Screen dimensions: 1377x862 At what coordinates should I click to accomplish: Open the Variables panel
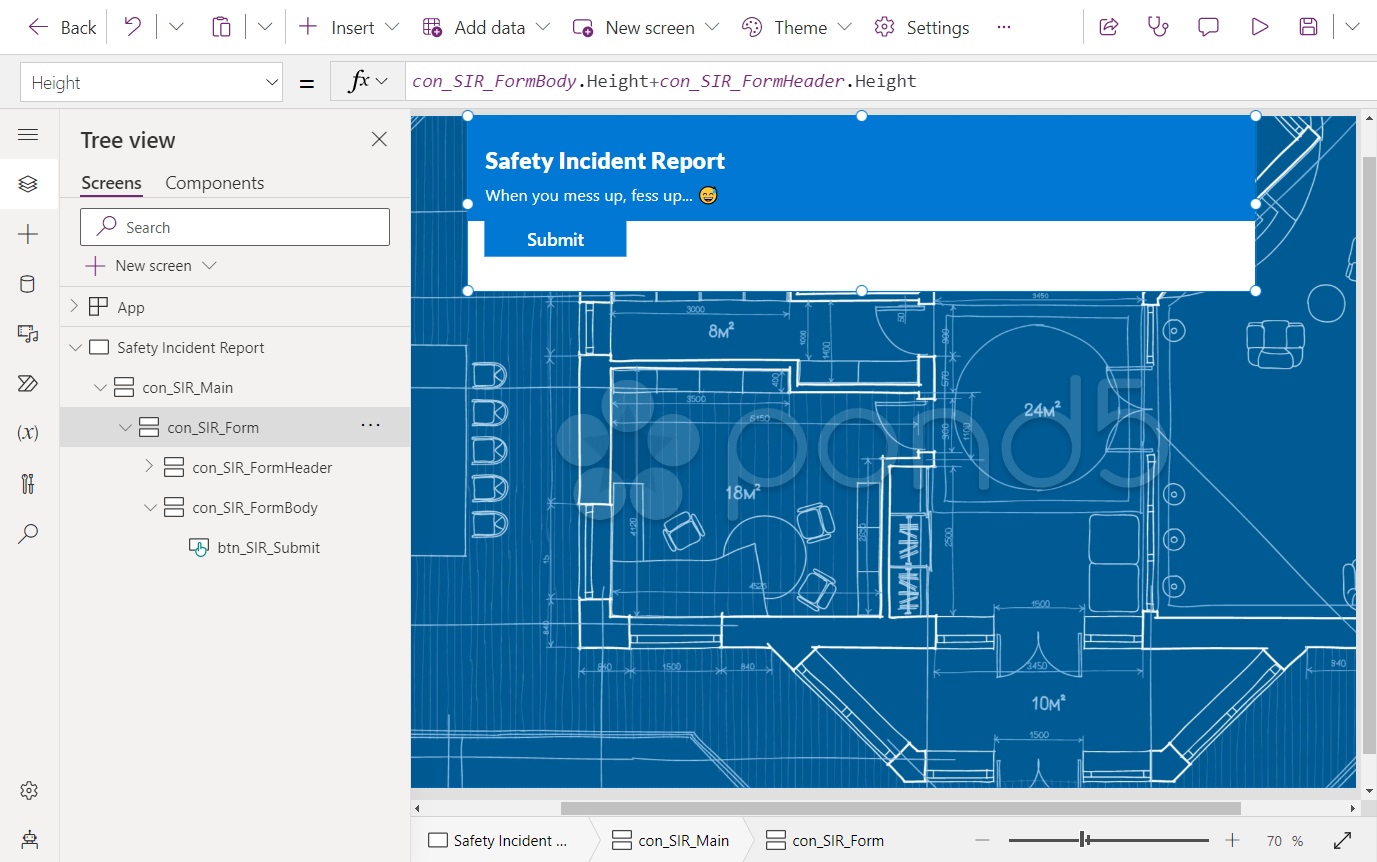click(29, 432)
